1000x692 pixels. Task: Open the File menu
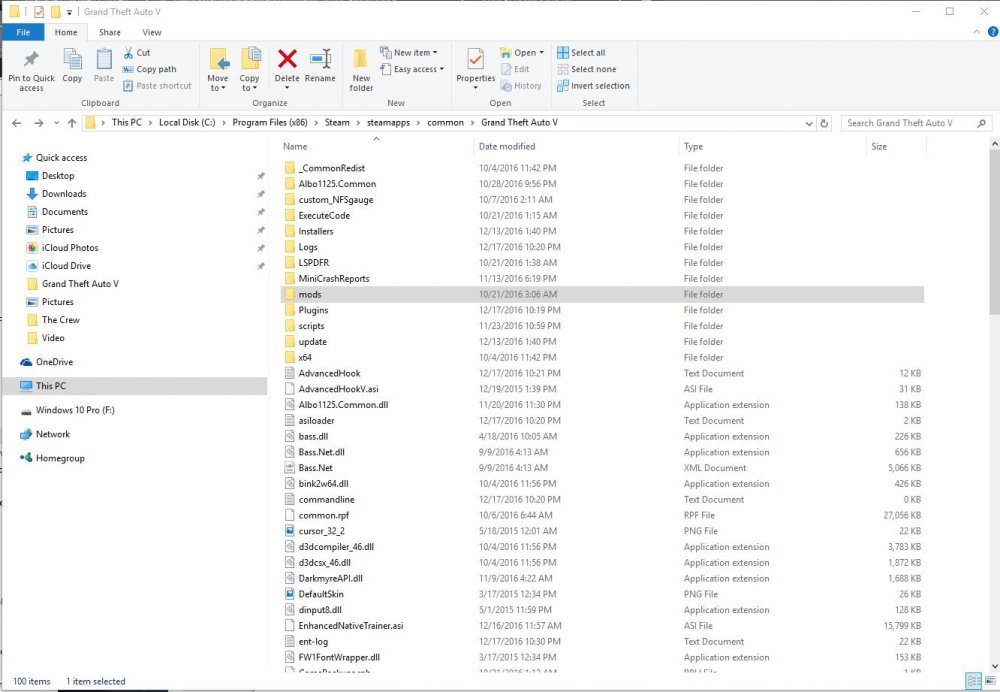pyautogui.click(x=23, y=32)
